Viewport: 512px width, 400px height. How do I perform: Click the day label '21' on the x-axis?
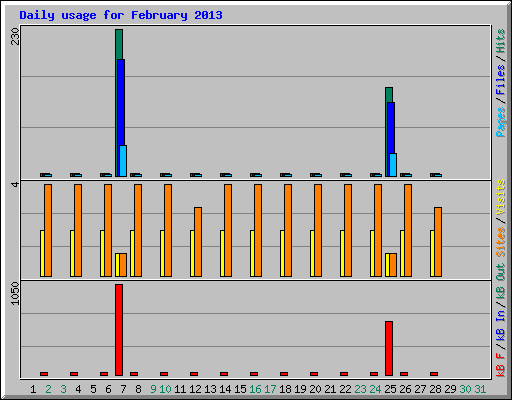click(330, 389)
